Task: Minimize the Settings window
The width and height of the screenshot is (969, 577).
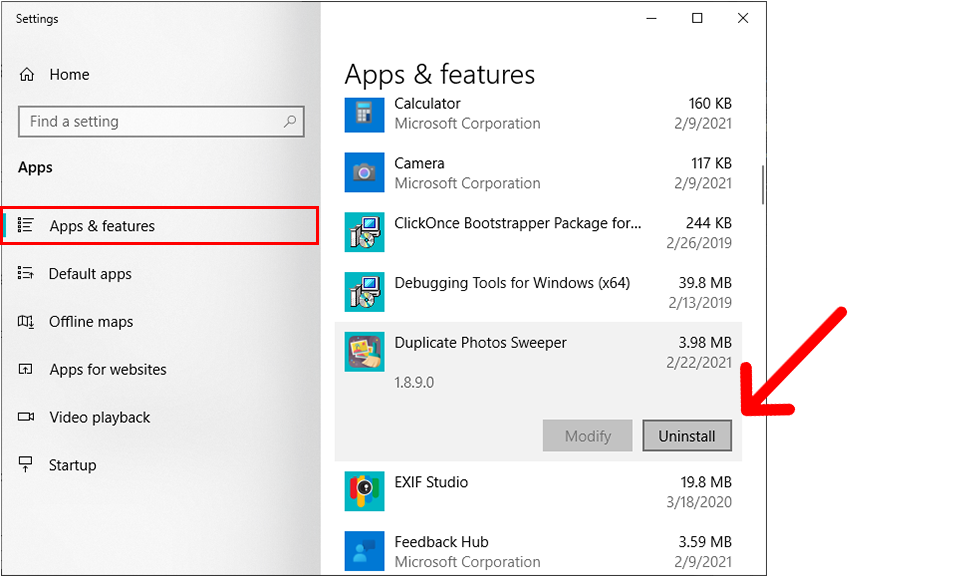Action: coord(651,19)
